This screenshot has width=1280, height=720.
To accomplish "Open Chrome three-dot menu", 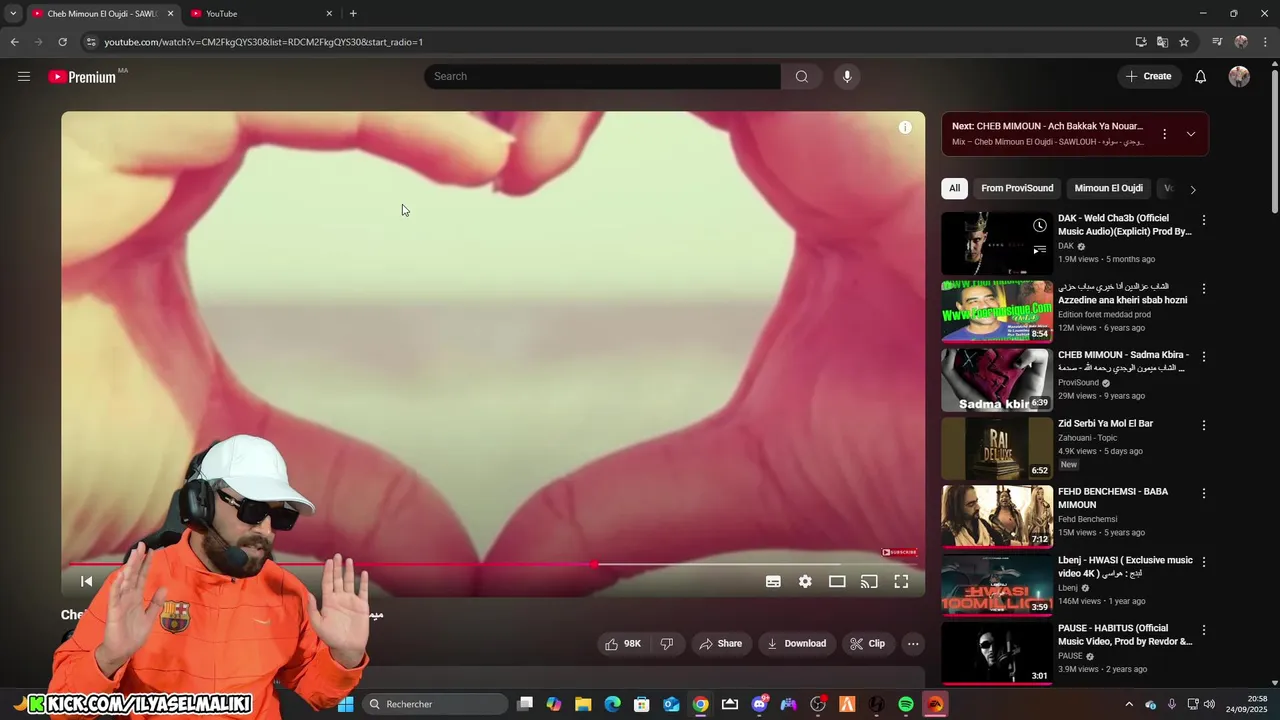I will (x=1266, y=42).
